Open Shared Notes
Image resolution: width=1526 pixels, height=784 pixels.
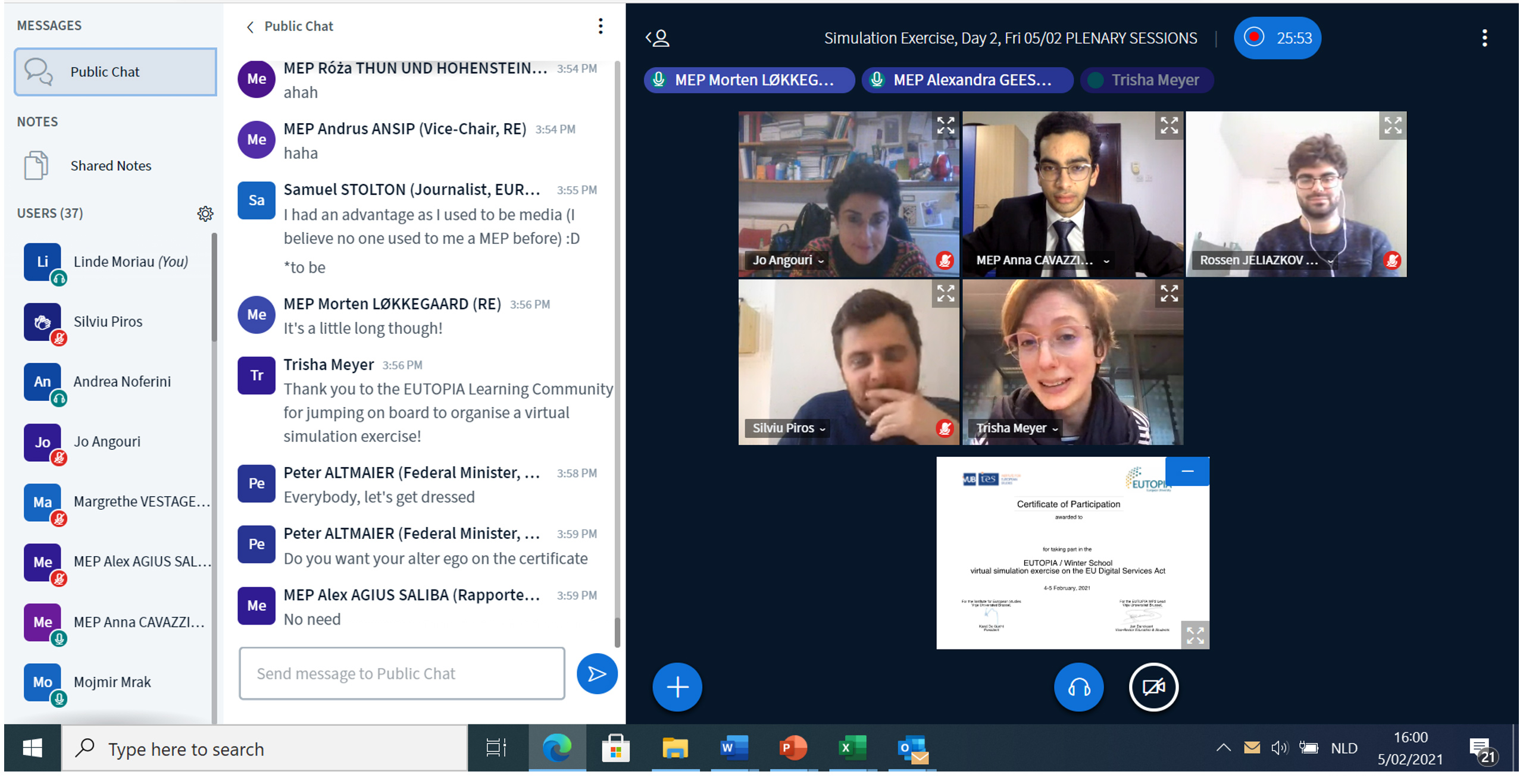coord(111,165)
